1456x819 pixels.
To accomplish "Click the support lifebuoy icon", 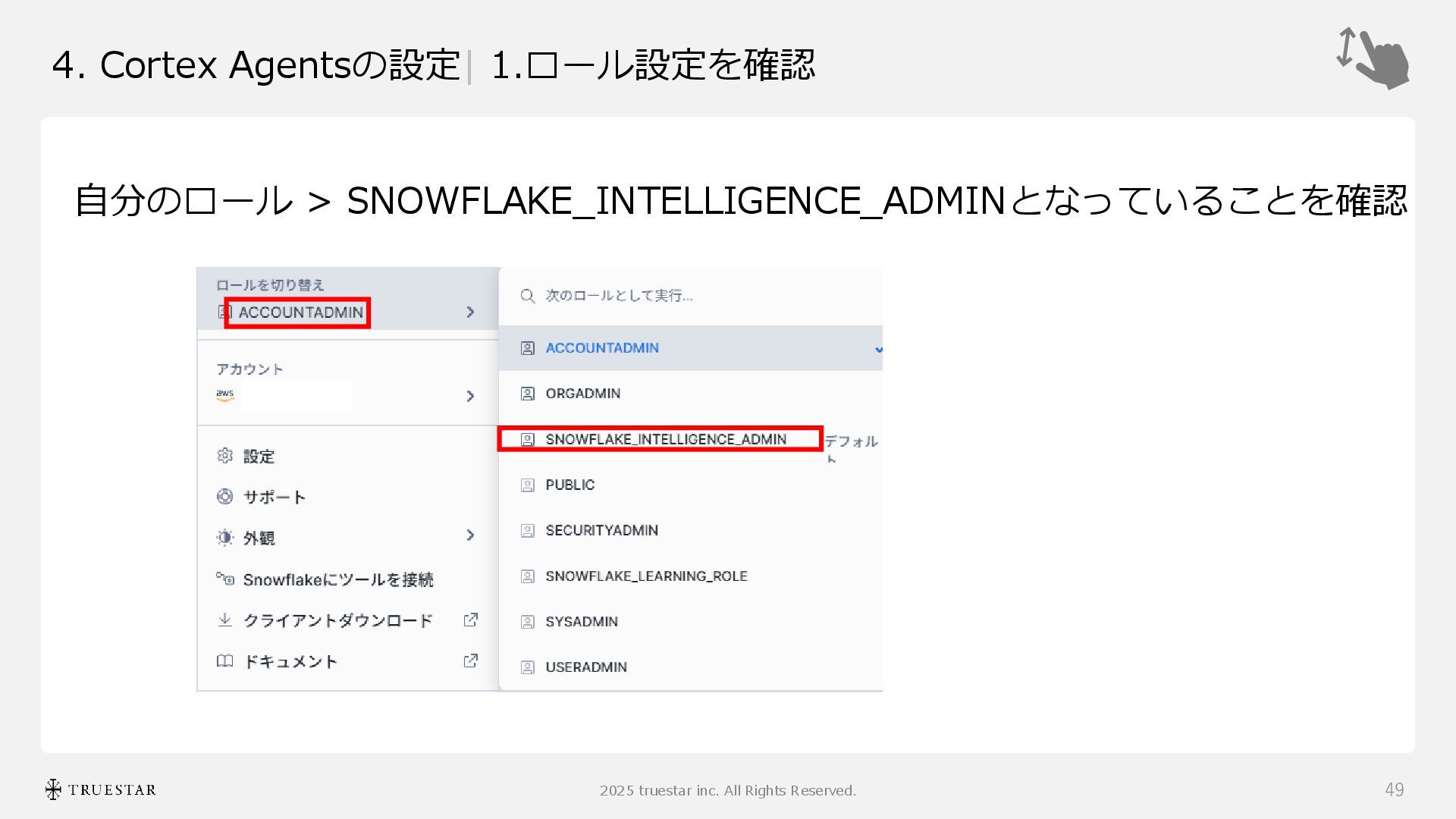I will click(224, 497).
